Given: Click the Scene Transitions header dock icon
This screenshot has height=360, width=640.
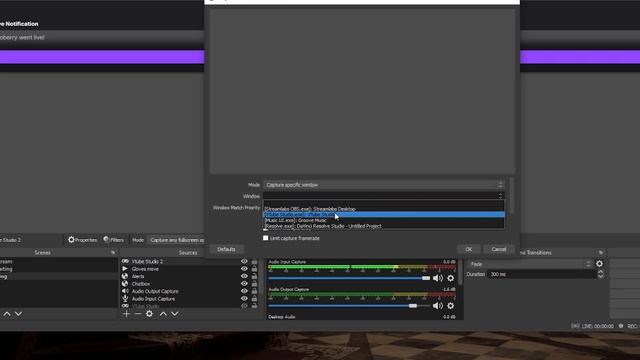Looking at the screenshot, I should point(600,253).
